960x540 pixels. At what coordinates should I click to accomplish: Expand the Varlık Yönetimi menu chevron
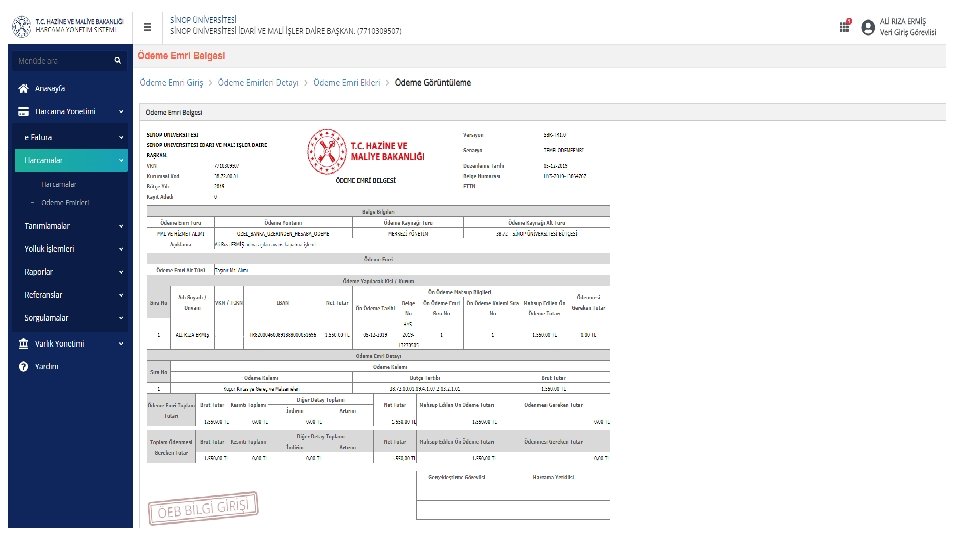click(x=121, y=343)
